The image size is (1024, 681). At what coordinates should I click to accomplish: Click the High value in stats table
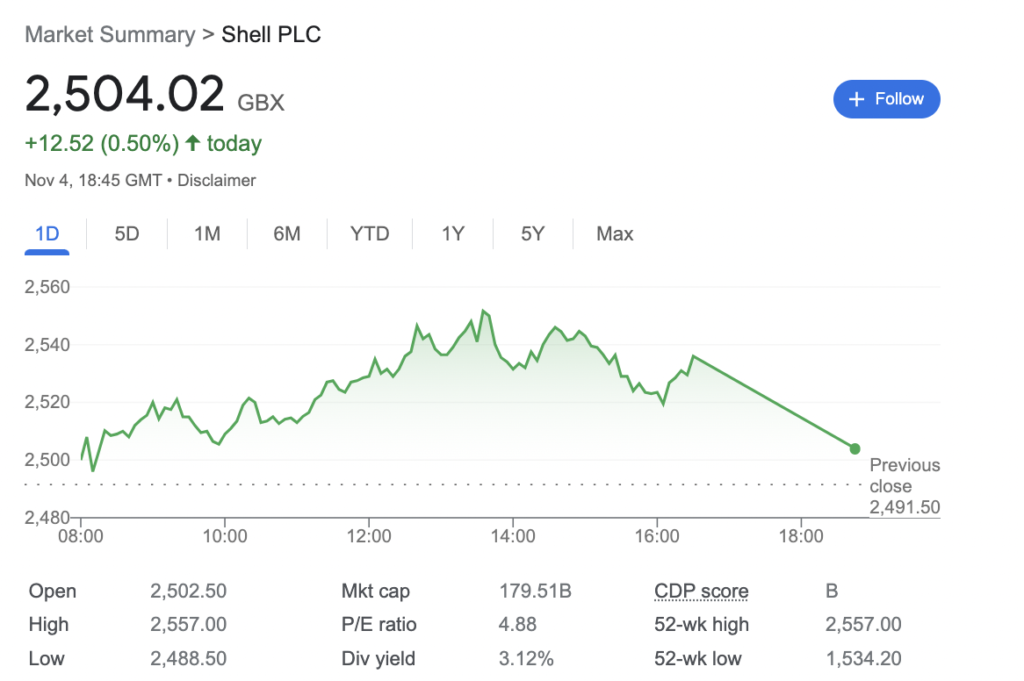pyautogui.click(x=188, y=624)
